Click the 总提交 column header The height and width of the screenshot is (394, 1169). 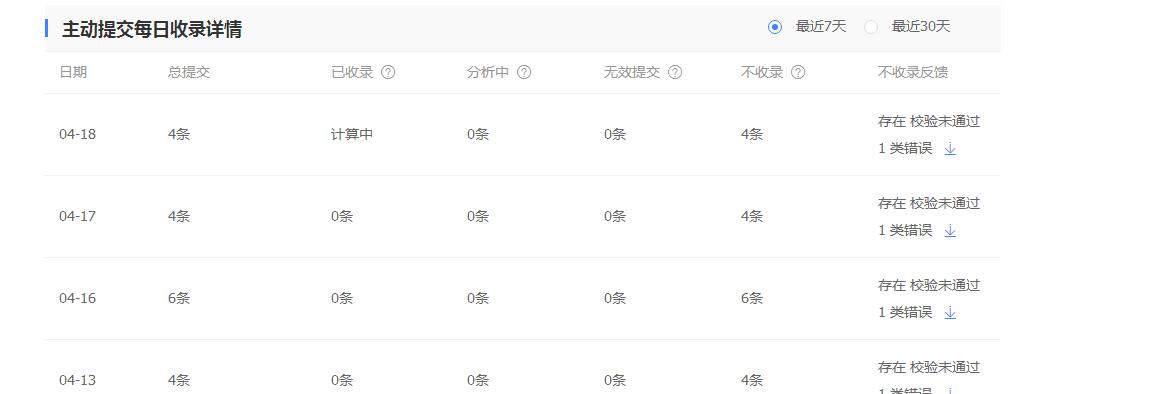point(189,72)
